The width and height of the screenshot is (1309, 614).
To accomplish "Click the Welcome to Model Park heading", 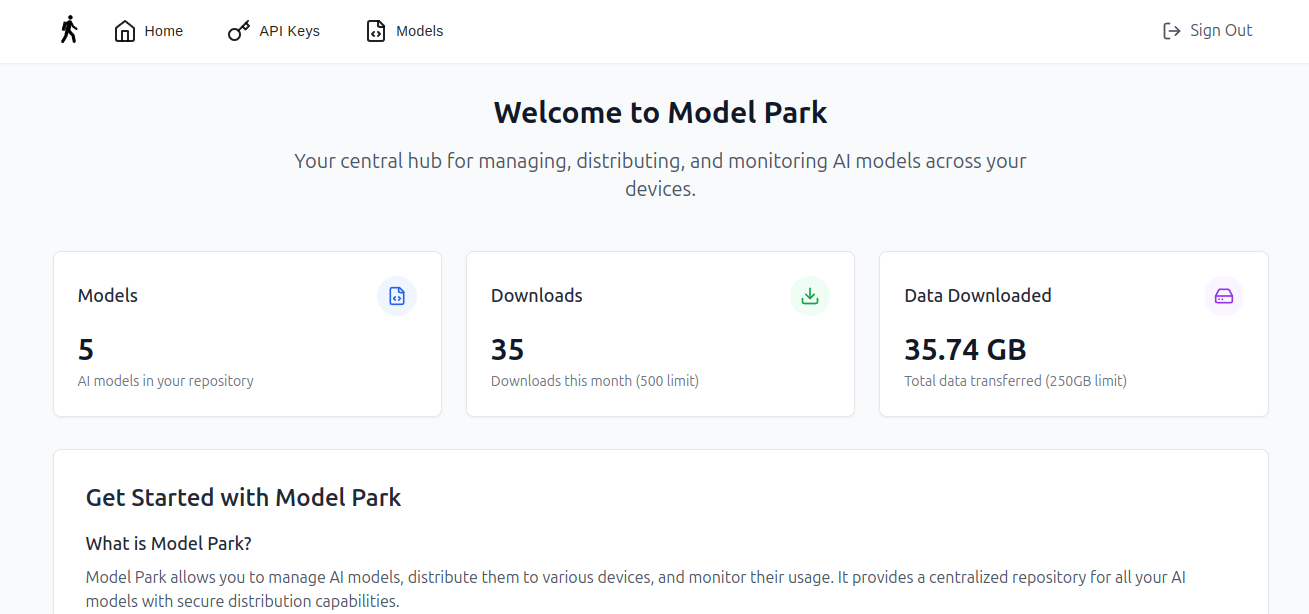I will 660,112.
